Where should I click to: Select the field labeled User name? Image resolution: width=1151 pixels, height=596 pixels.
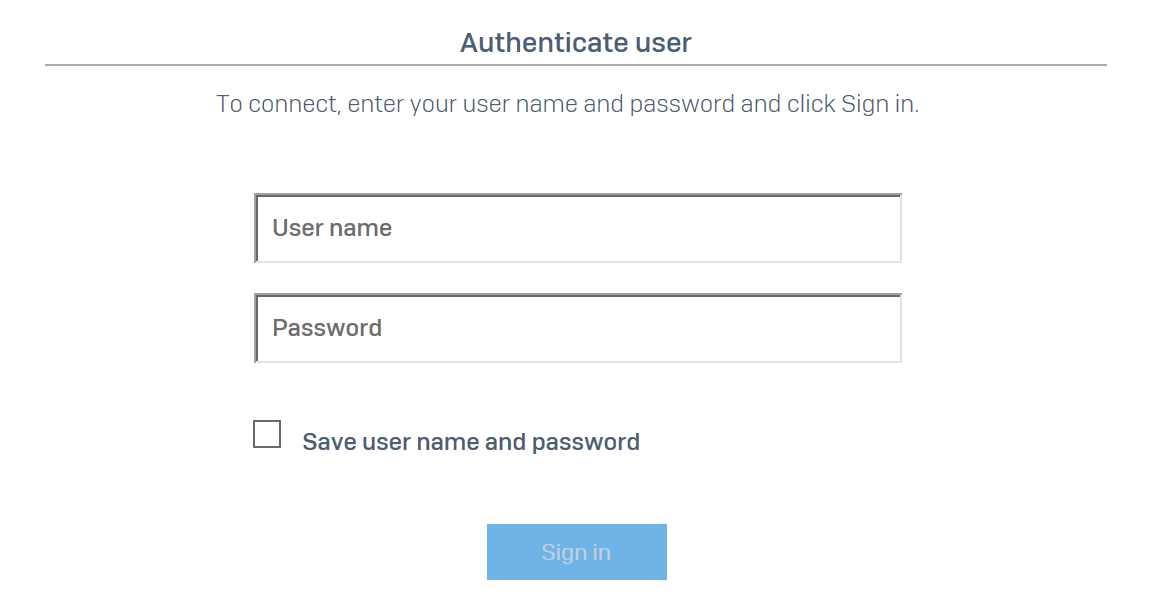[x=578, y=228]
